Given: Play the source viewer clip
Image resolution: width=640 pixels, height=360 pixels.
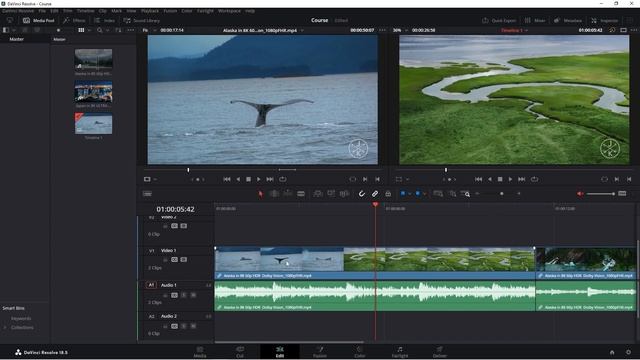Looking at the screenshot, I should (259, 179).
